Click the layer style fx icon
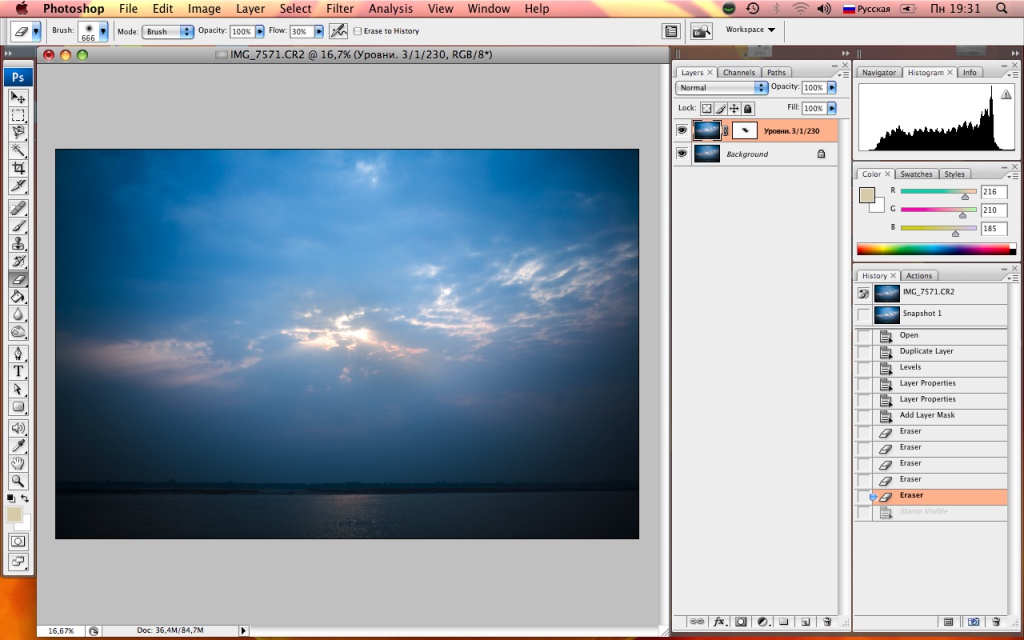The width and height of the screenshot is (1024, 640). click(x=718, y=622)
